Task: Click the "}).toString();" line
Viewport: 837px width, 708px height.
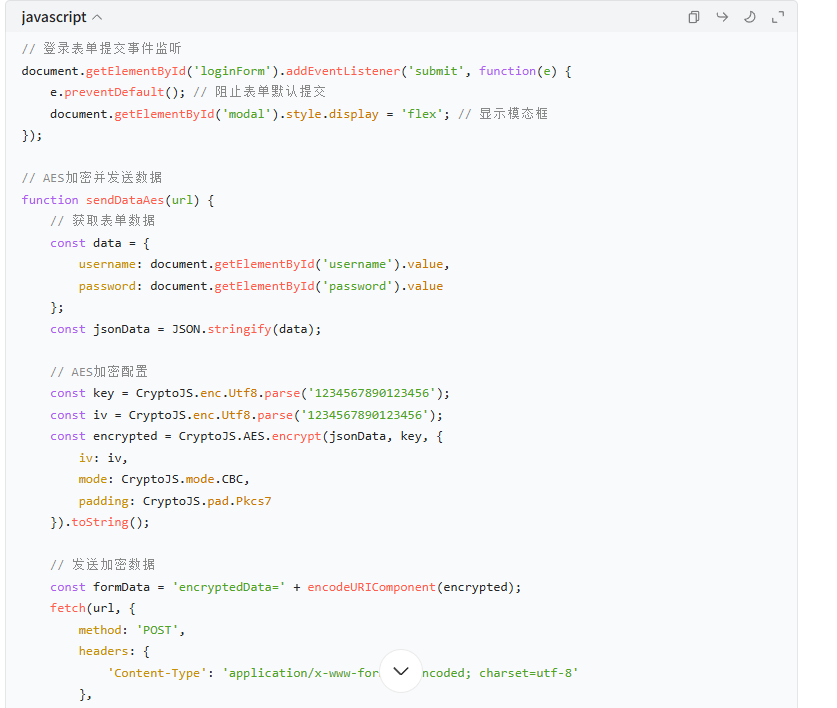Action: 100,522
